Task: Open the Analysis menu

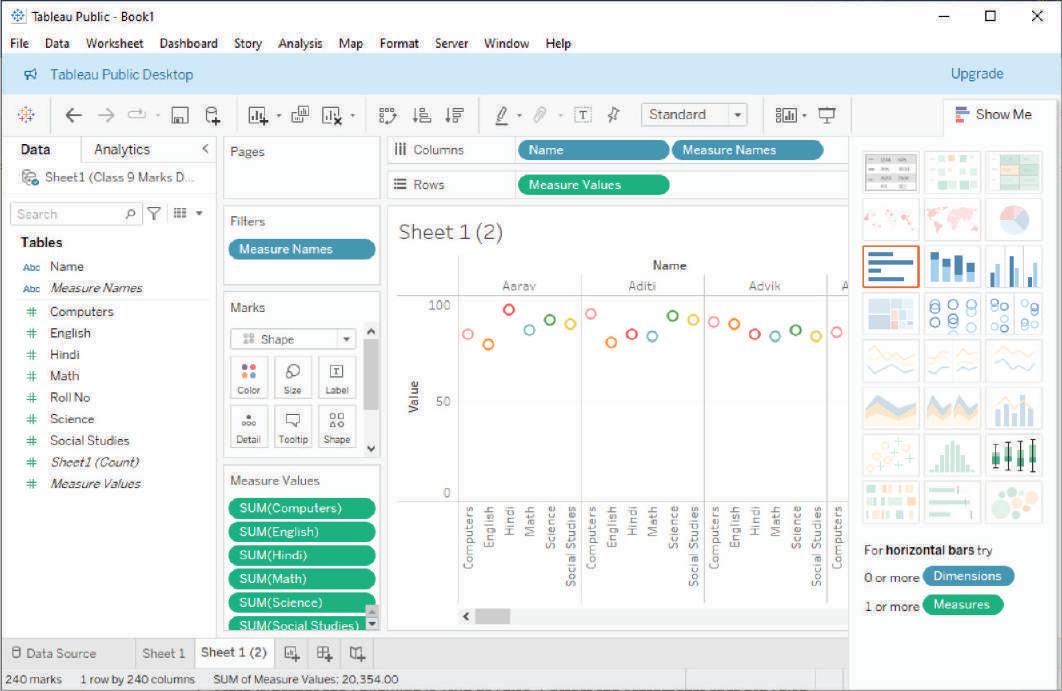Action: [300, 43]
